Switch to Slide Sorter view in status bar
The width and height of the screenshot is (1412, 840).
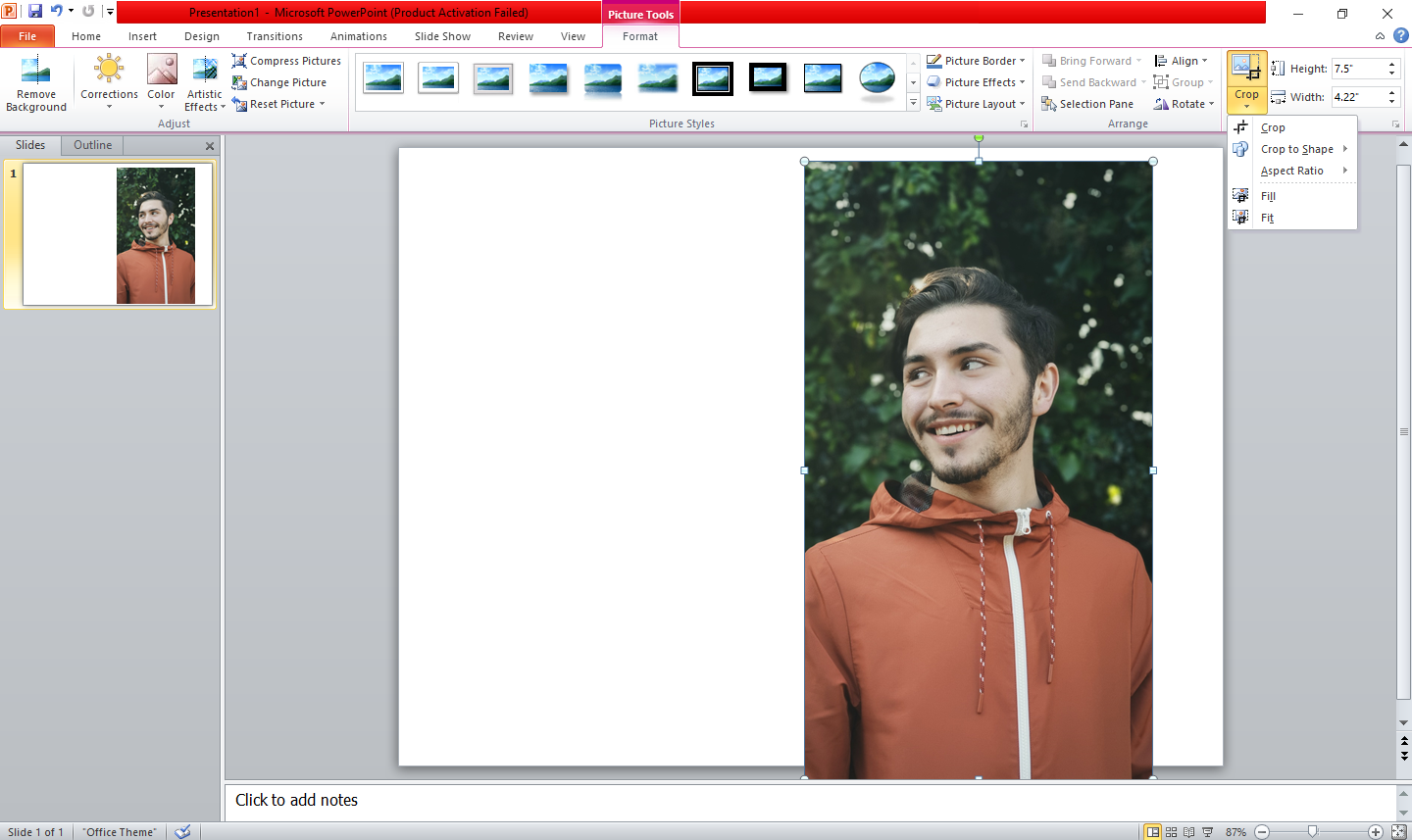[1171, 832]
